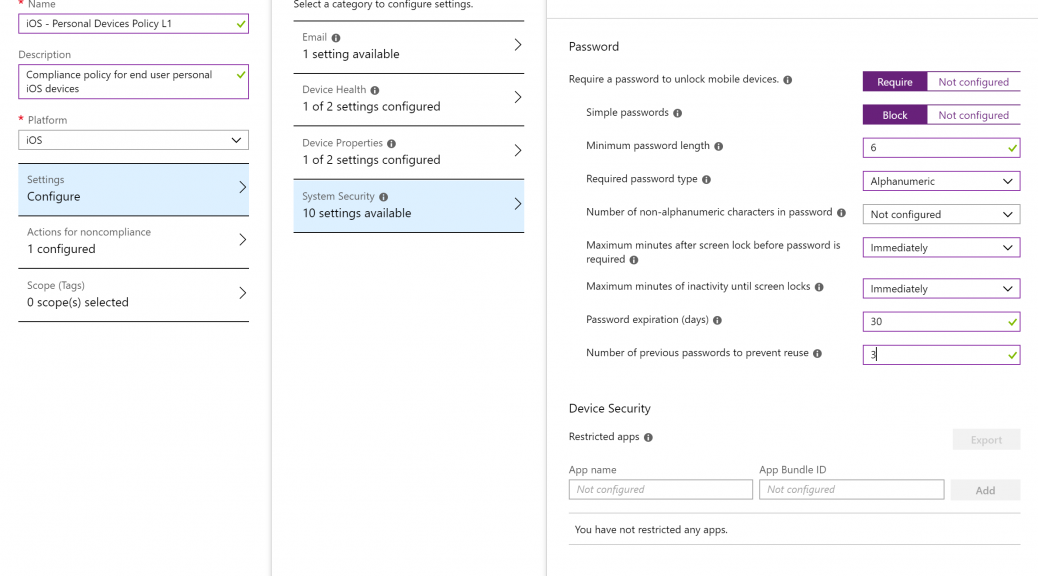Click the App Bundle ID input field
Image resolution: width=1038 pixels, height=576 pixels.
(x=851, y=489)
